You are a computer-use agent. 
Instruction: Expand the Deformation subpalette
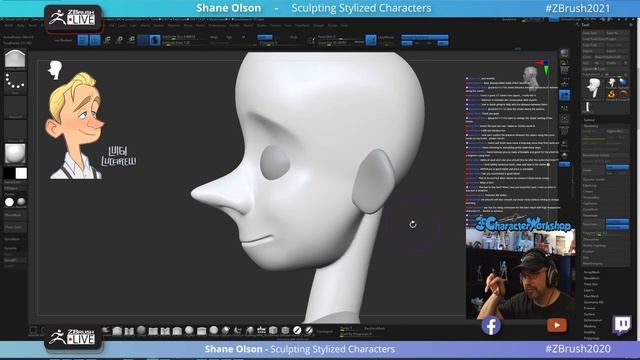point(593,320)
